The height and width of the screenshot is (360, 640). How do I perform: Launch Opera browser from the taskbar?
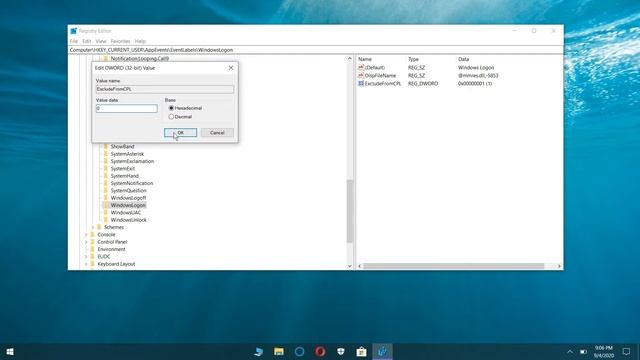(320, 351)
